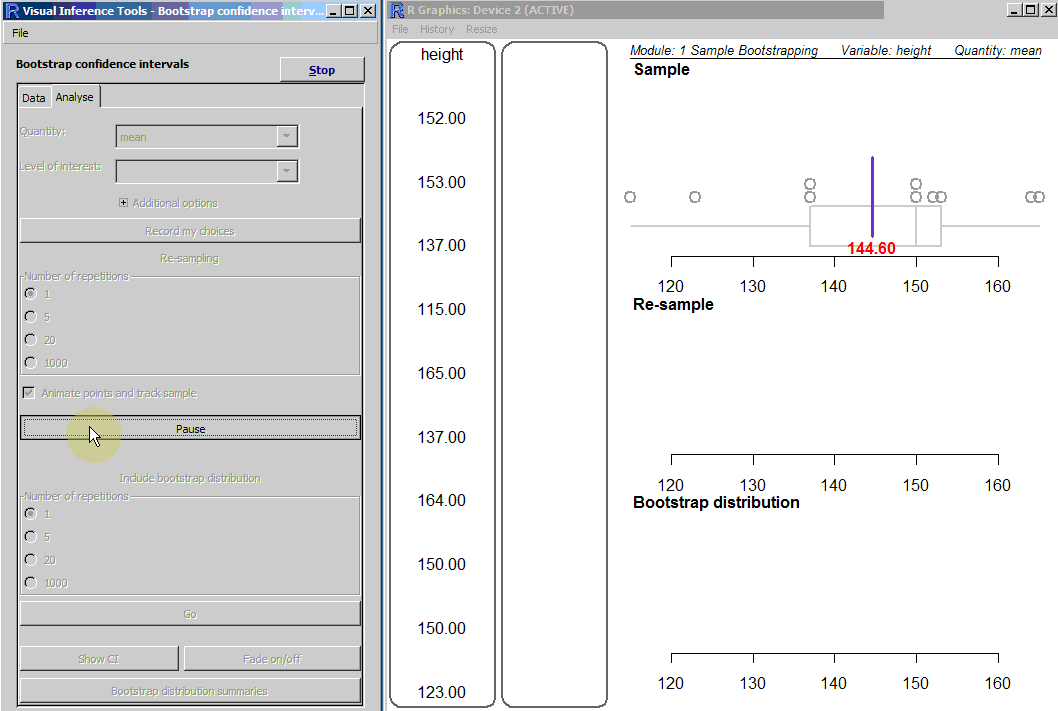Toggle Animate points and track sample checkbox
1058x711 pixels.
click(30, 393)
